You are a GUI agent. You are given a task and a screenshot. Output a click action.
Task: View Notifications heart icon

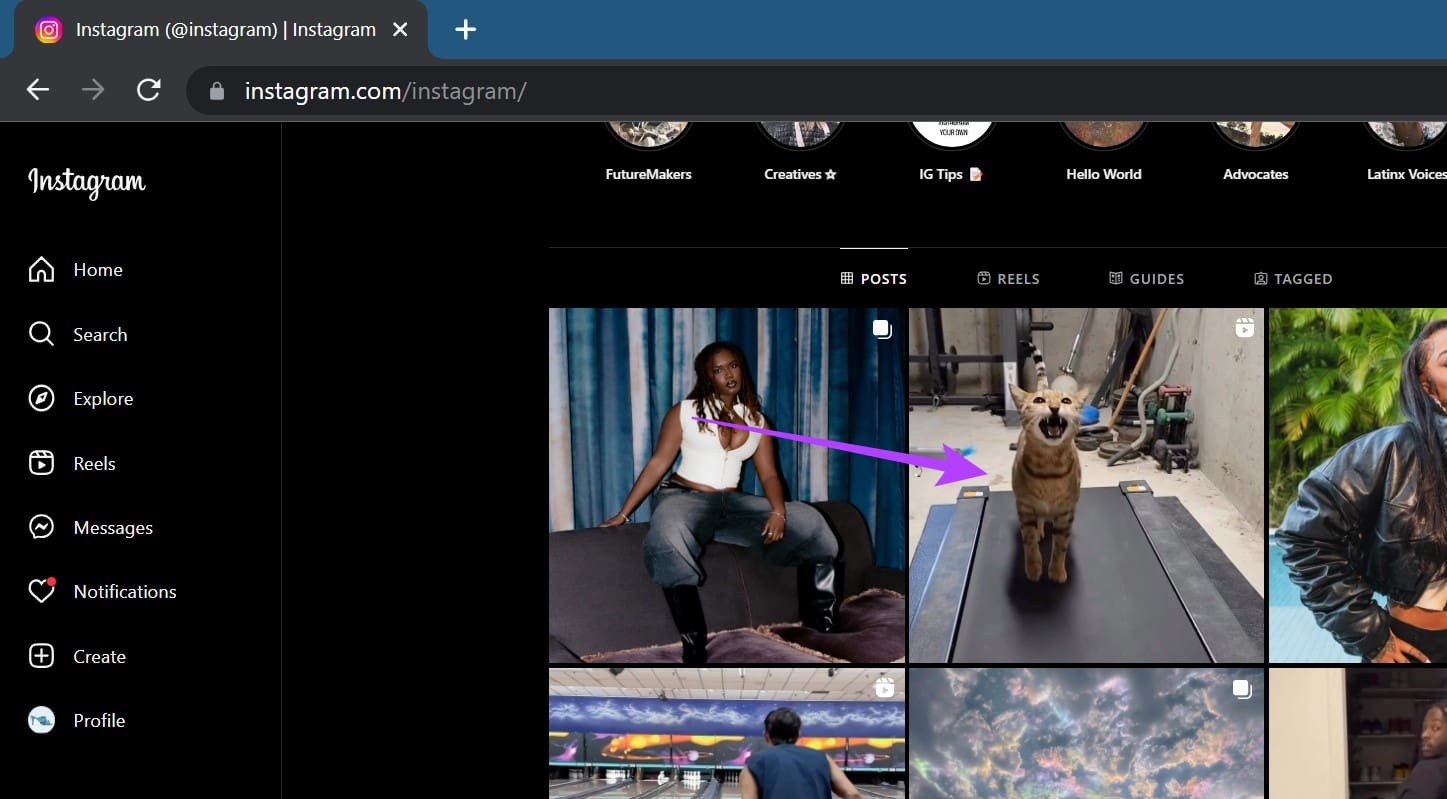[x=41, y=591]
